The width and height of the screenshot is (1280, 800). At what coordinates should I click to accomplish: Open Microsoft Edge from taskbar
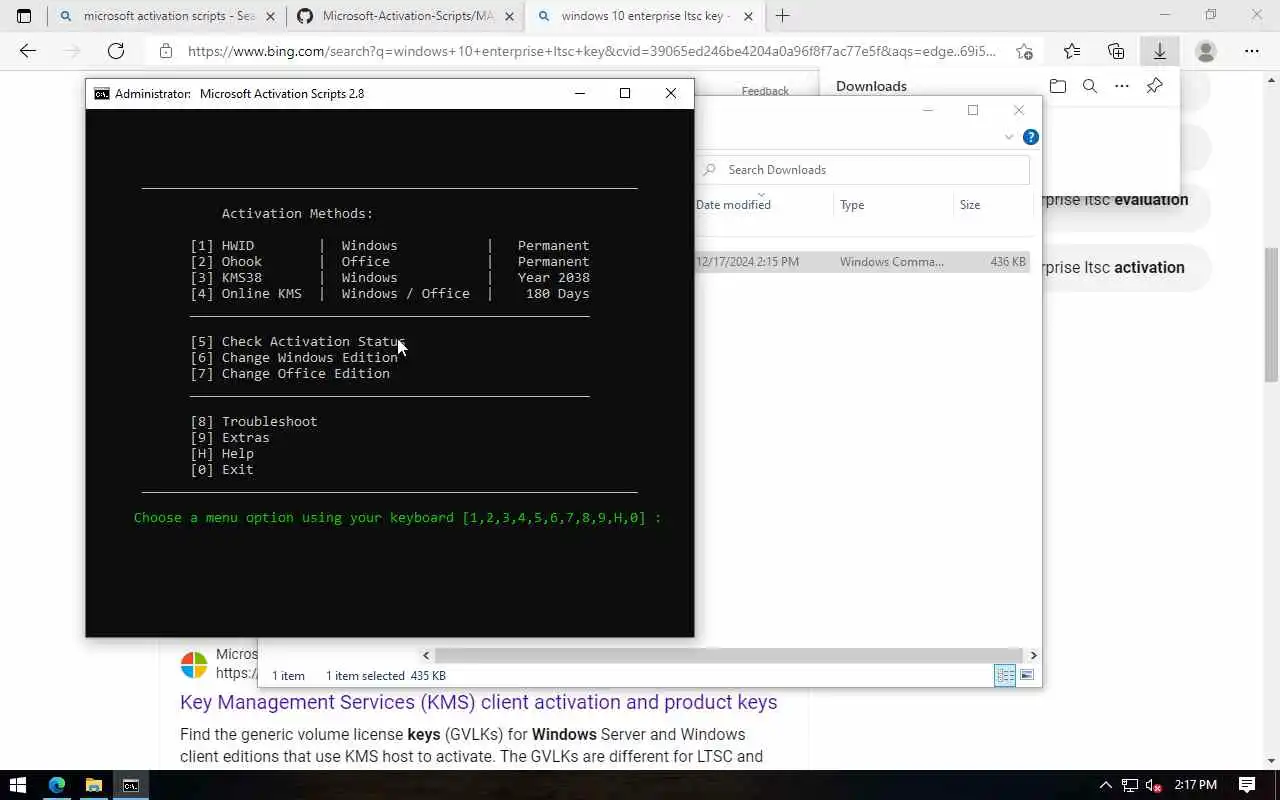point(56,785)
